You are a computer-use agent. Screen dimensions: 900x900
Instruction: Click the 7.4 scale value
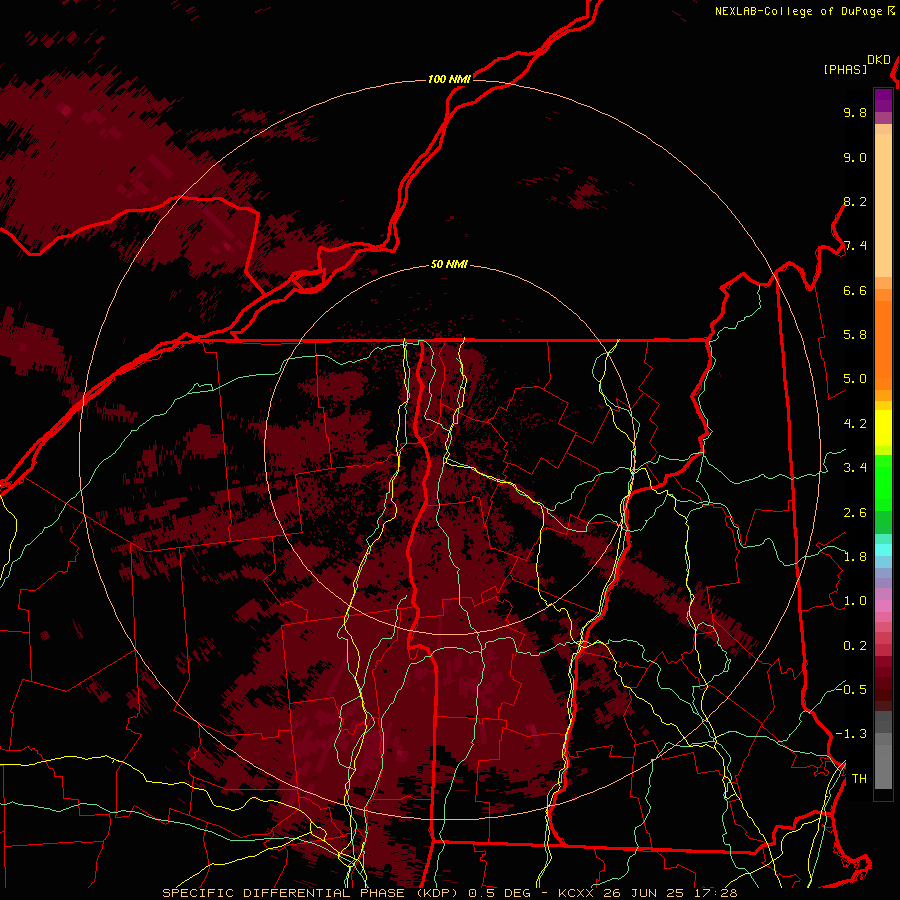point(855,246)
